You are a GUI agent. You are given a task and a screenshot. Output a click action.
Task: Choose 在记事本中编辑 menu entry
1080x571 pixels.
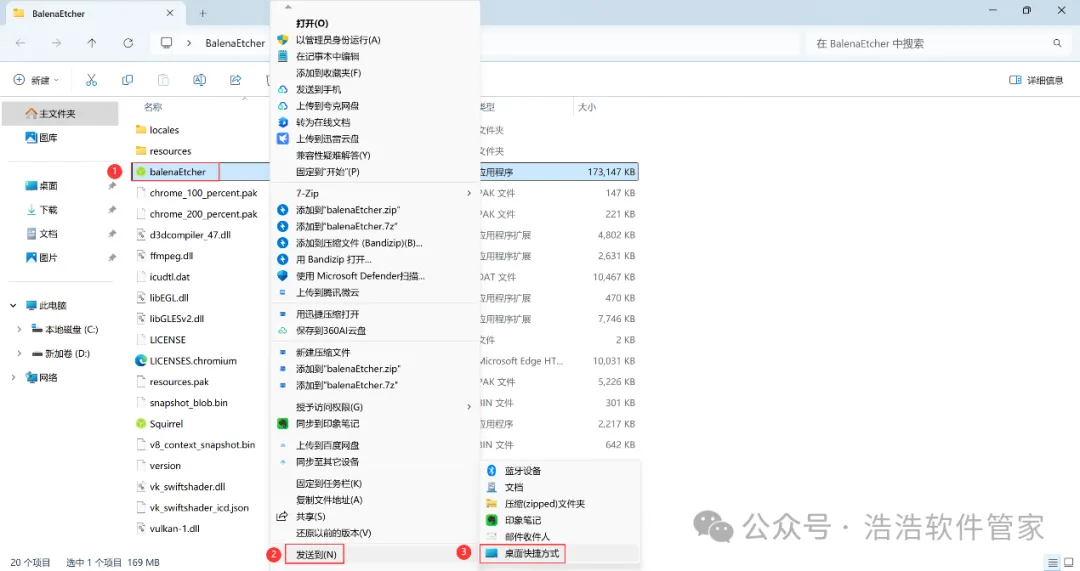[327, 56]
